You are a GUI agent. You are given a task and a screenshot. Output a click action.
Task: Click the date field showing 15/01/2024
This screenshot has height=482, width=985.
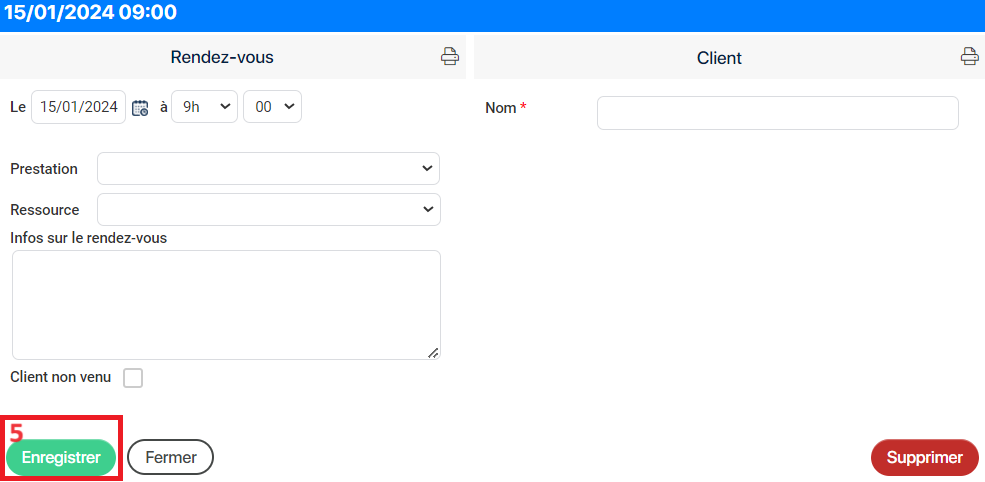79,107
